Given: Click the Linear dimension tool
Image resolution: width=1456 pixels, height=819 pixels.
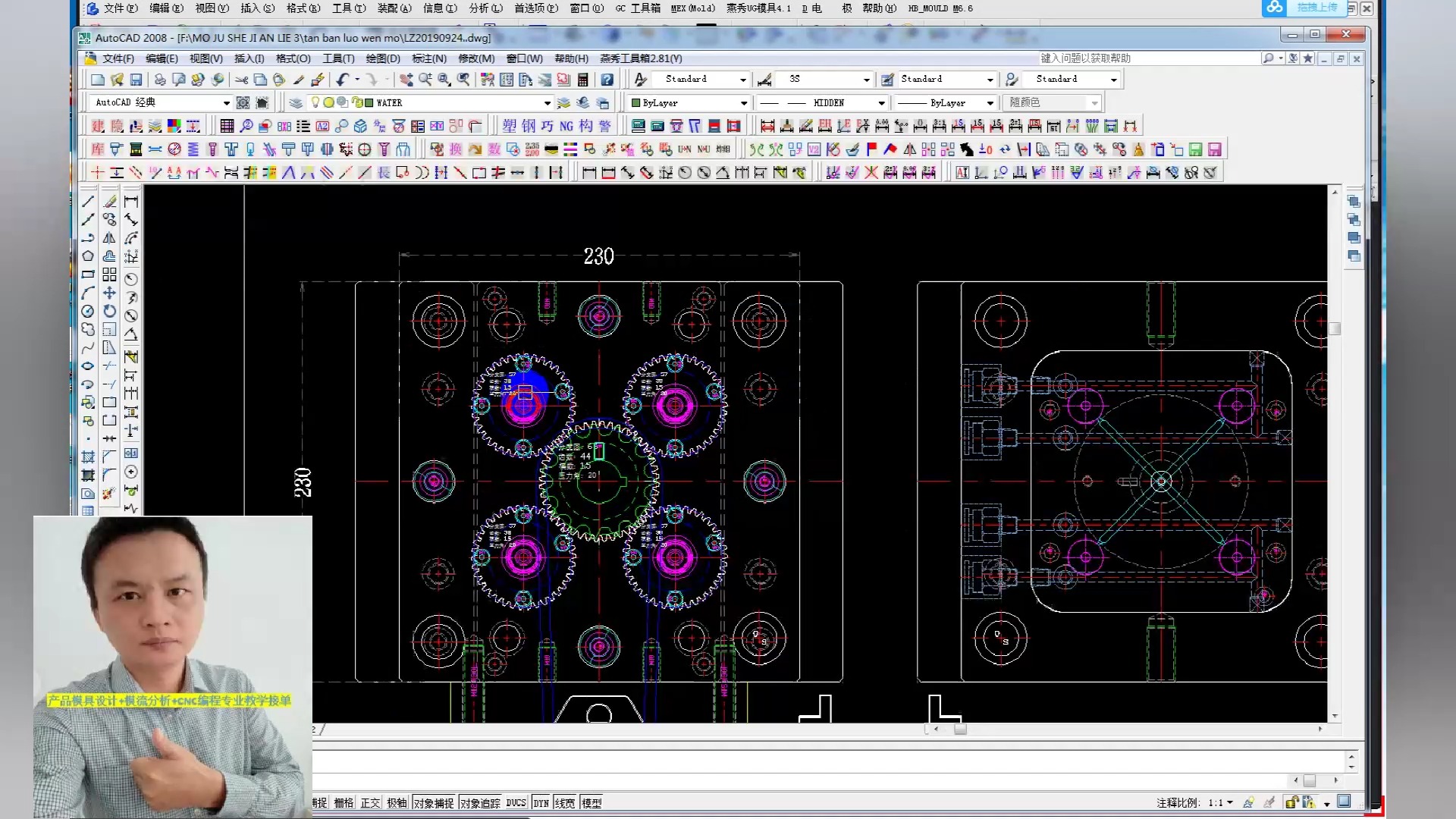Looking at the screenshot, I should tap(131, 202).
